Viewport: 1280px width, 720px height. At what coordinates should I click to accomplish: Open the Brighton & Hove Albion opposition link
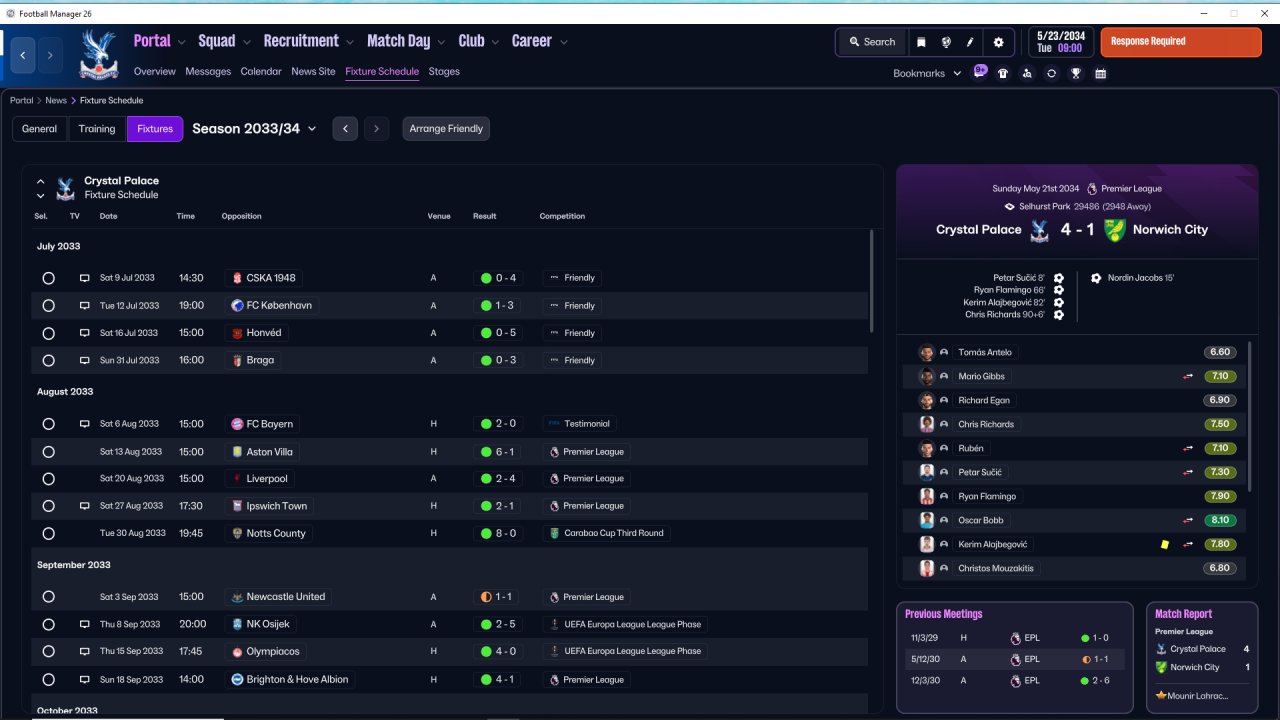tap(289, 679)
